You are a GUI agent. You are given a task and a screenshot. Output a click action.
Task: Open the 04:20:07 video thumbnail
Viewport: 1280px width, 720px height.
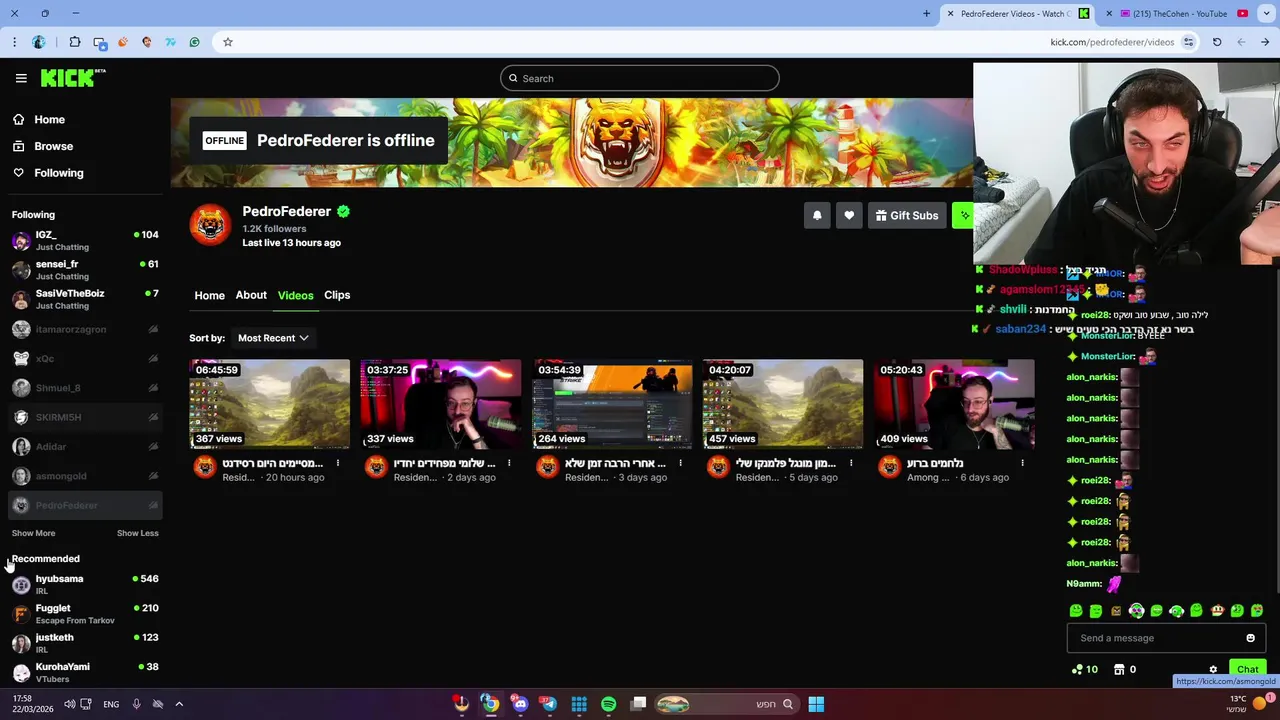coord(783,404)
